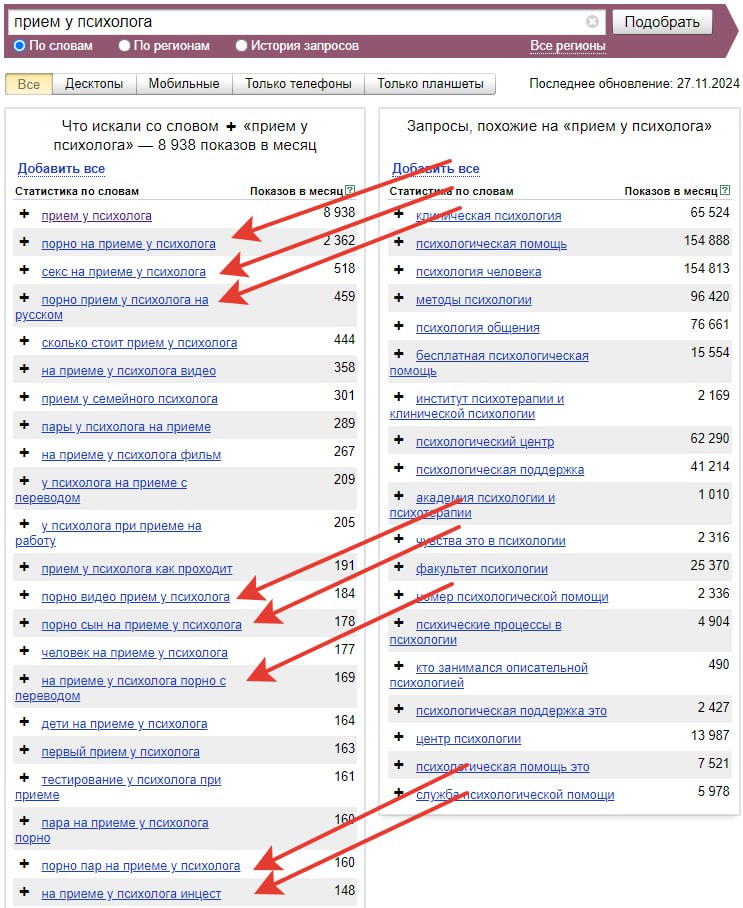This screenshot has height=908, width=743.
Task: Switch to the 'Только телефоны' tab
Action: click(x=298, y=84)
